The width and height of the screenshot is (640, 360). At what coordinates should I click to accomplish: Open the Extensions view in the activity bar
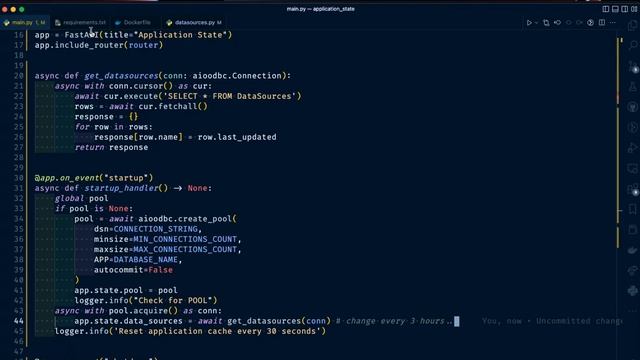coord(632,189)
